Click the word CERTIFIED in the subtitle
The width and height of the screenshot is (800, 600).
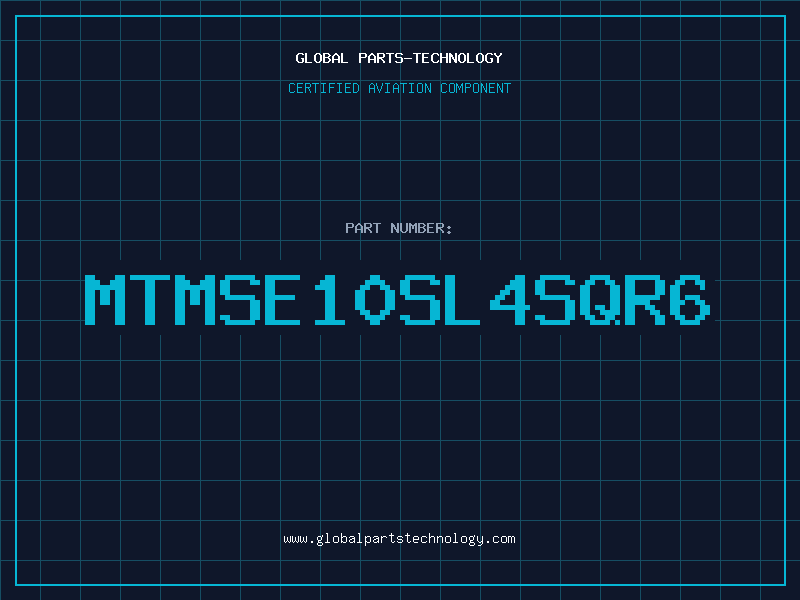323,88
